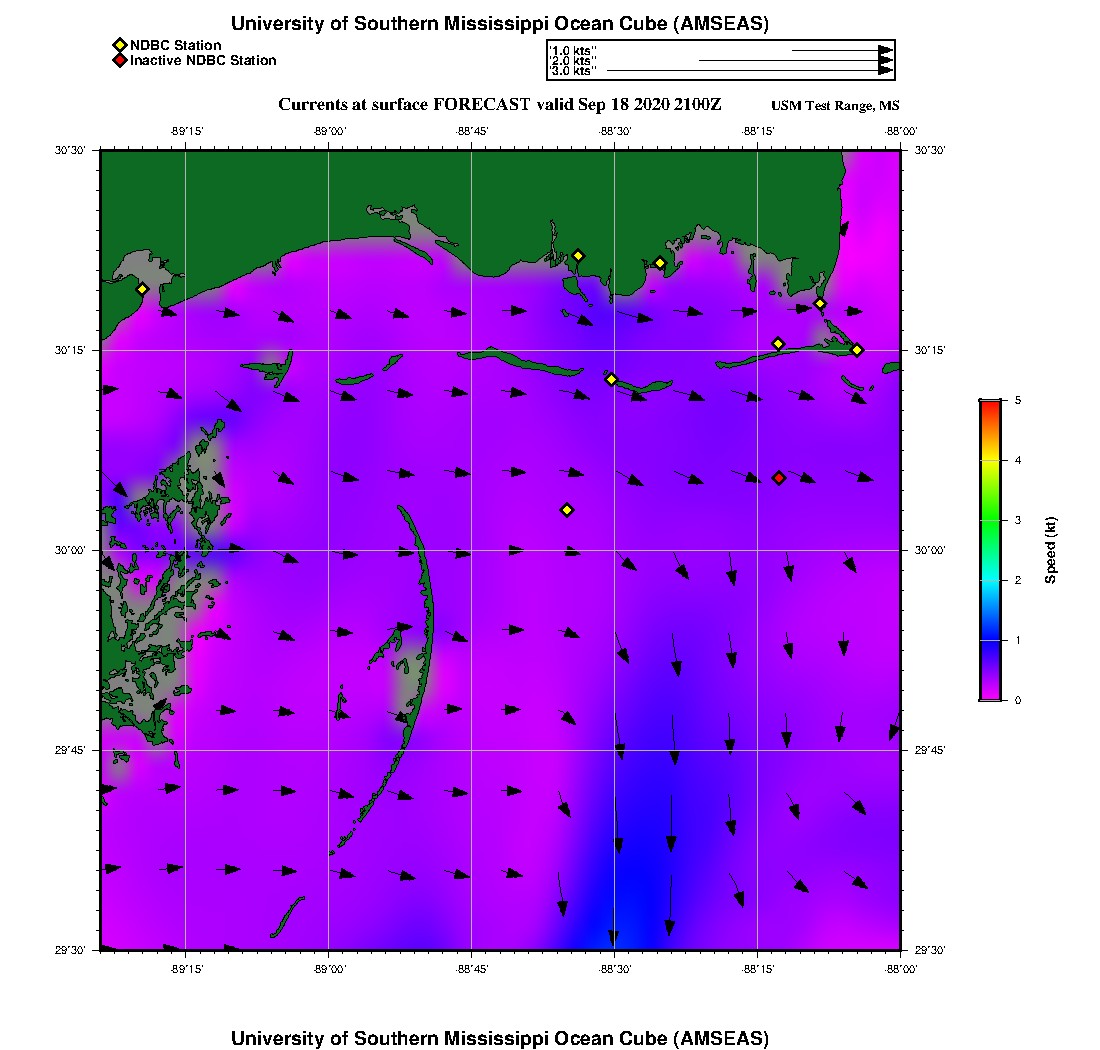Click the 'Speed (kt)' color bar label
1100x1050 pixels.
pos(1050,550)
